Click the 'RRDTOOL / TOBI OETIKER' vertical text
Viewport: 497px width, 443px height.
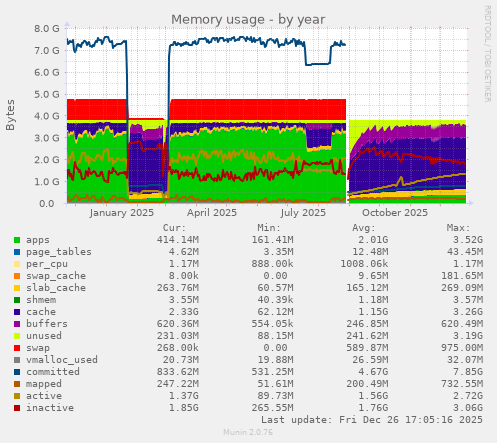[x=488, y=54]
